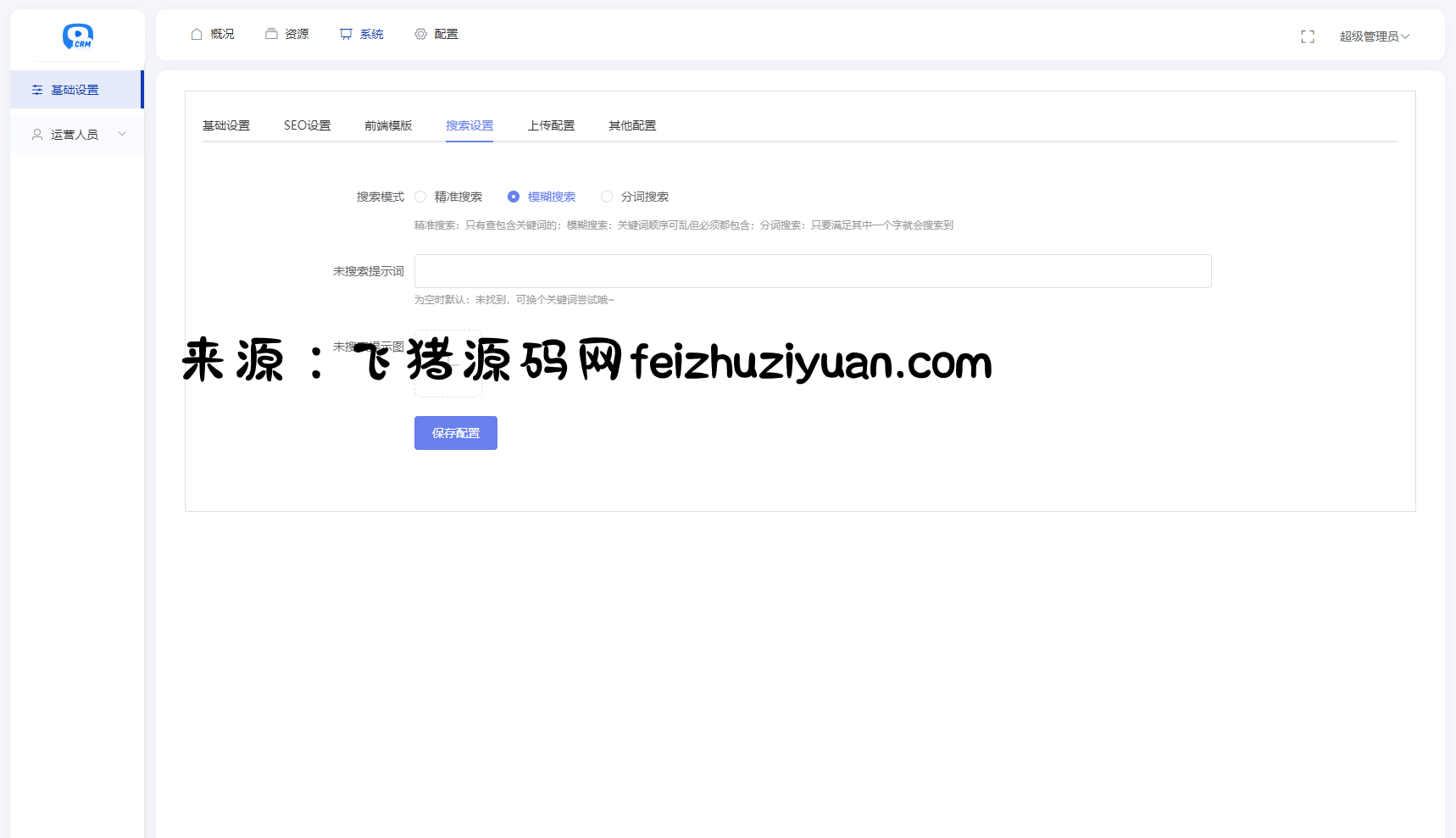Expand the 运营人员 sidebar submenu arrow
This screenshot has width=1456, height=838.
pyautogui.click(x=122, y=134)
